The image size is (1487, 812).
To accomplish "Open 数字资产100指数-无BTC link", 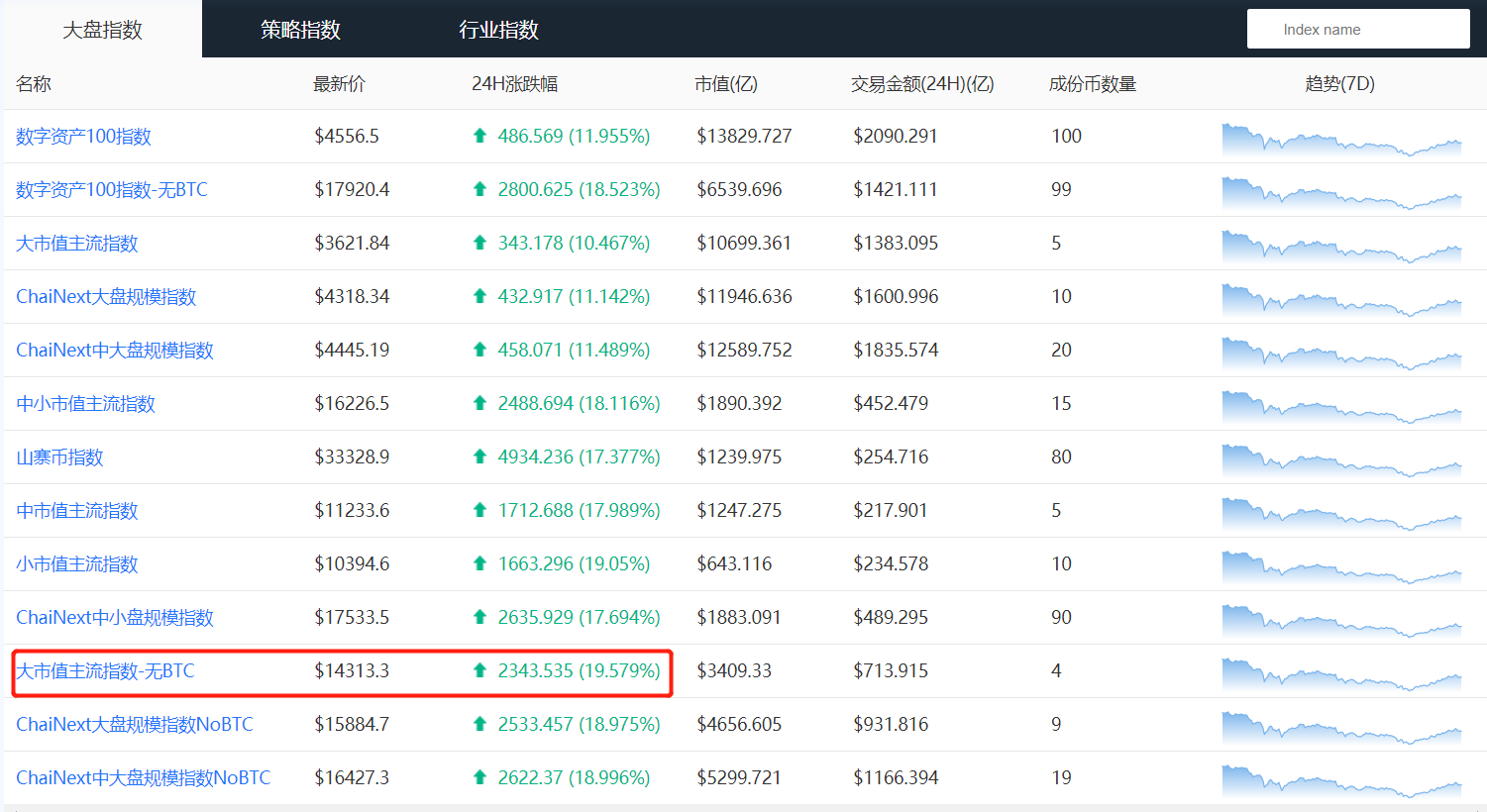I will pyautogui.click(x=112, y=190).
